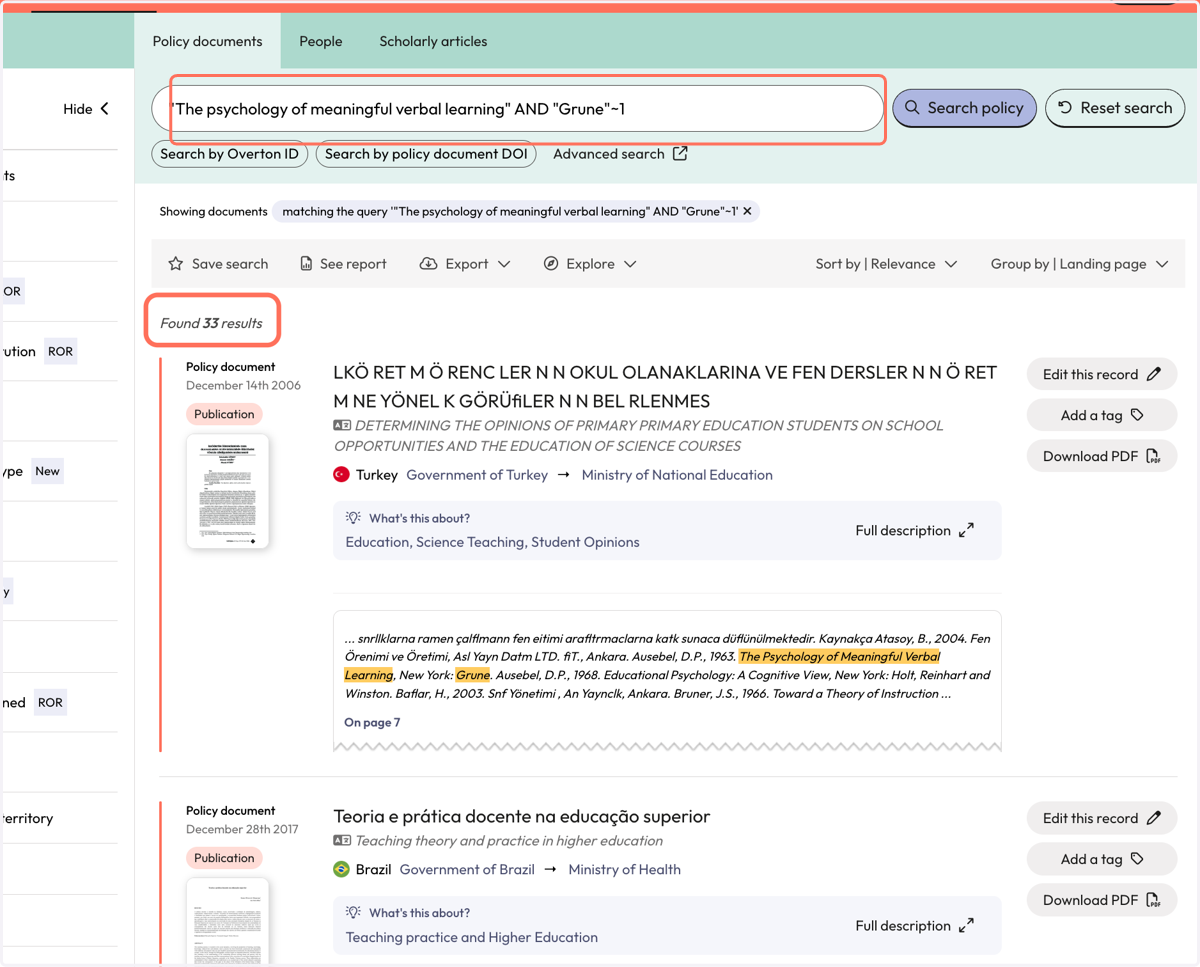Screen dimensions: 1200x967
Task: Download PDF of the Turkey document
Action: point(1101,456)
